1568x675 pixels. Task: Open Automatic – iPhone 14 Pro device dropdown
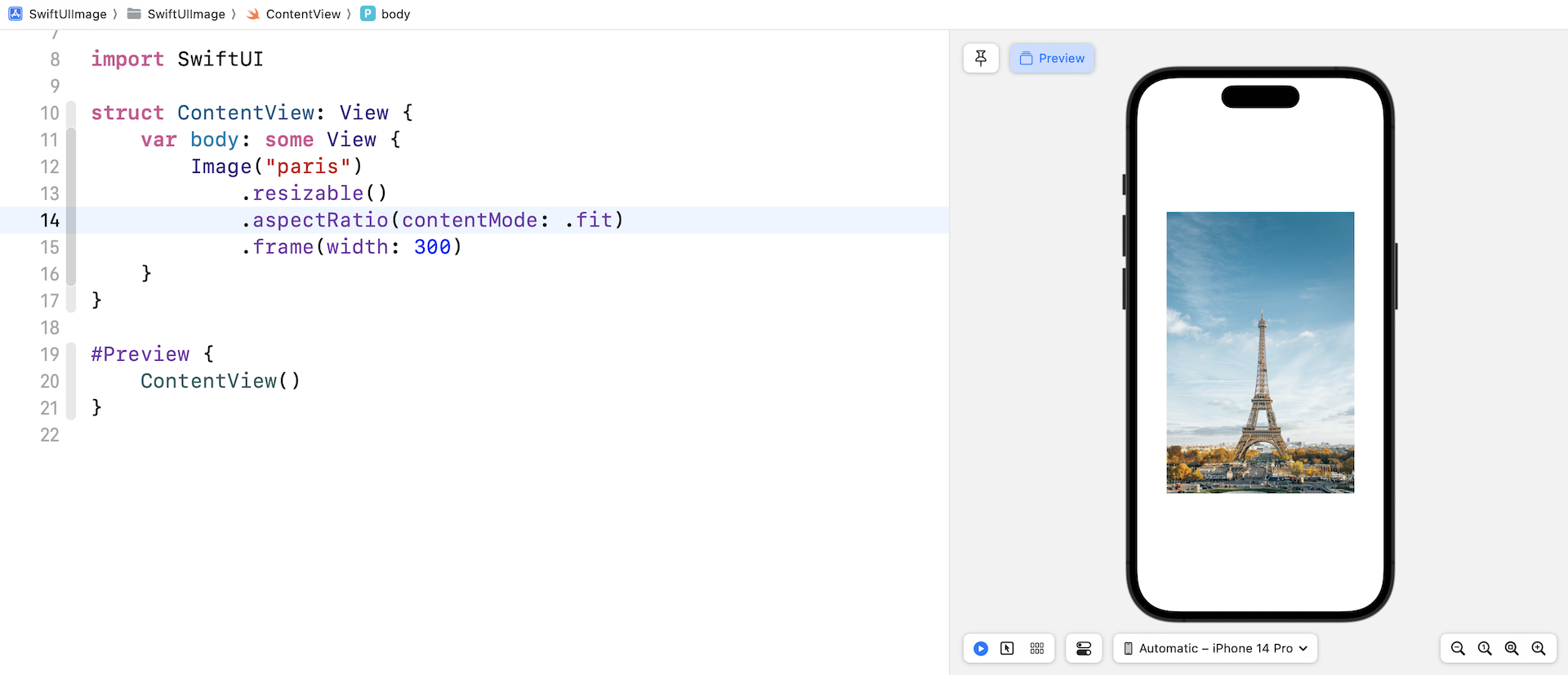coord(1215,648)
